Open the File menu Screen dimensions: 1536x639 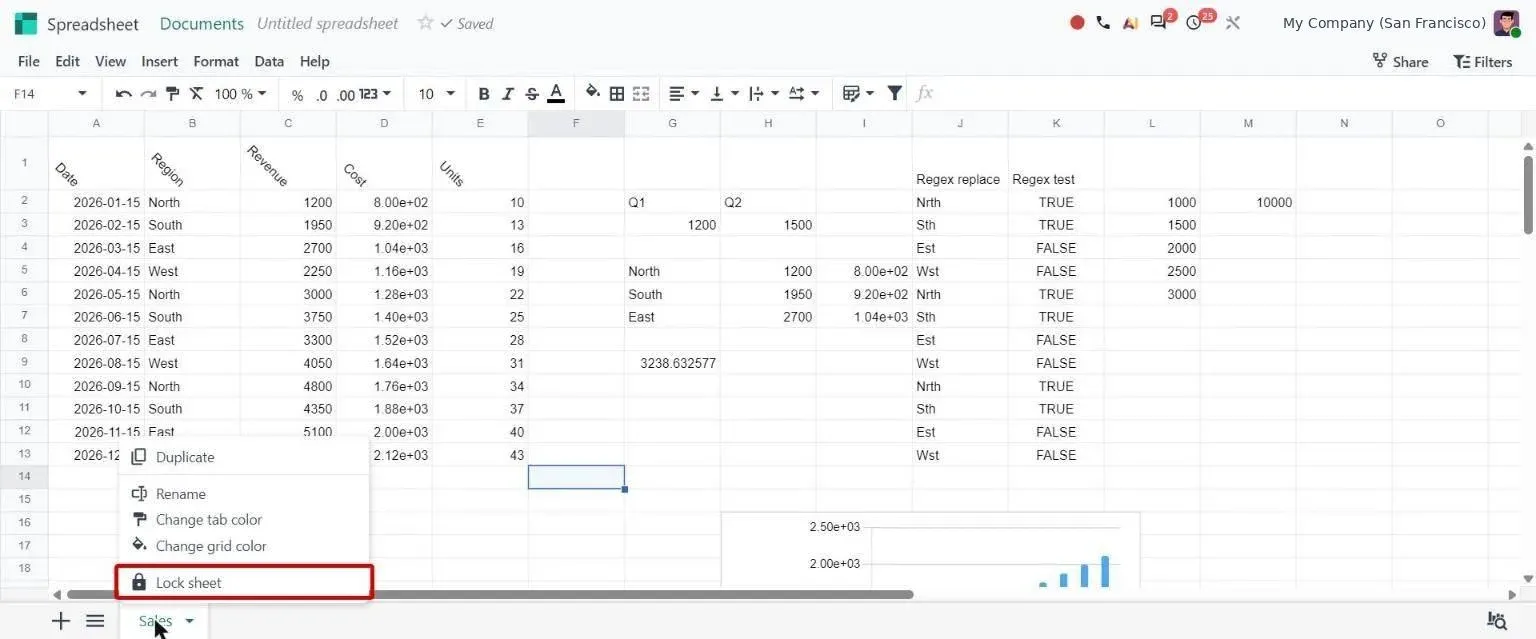pyautogui.click(x=29, y=62)
